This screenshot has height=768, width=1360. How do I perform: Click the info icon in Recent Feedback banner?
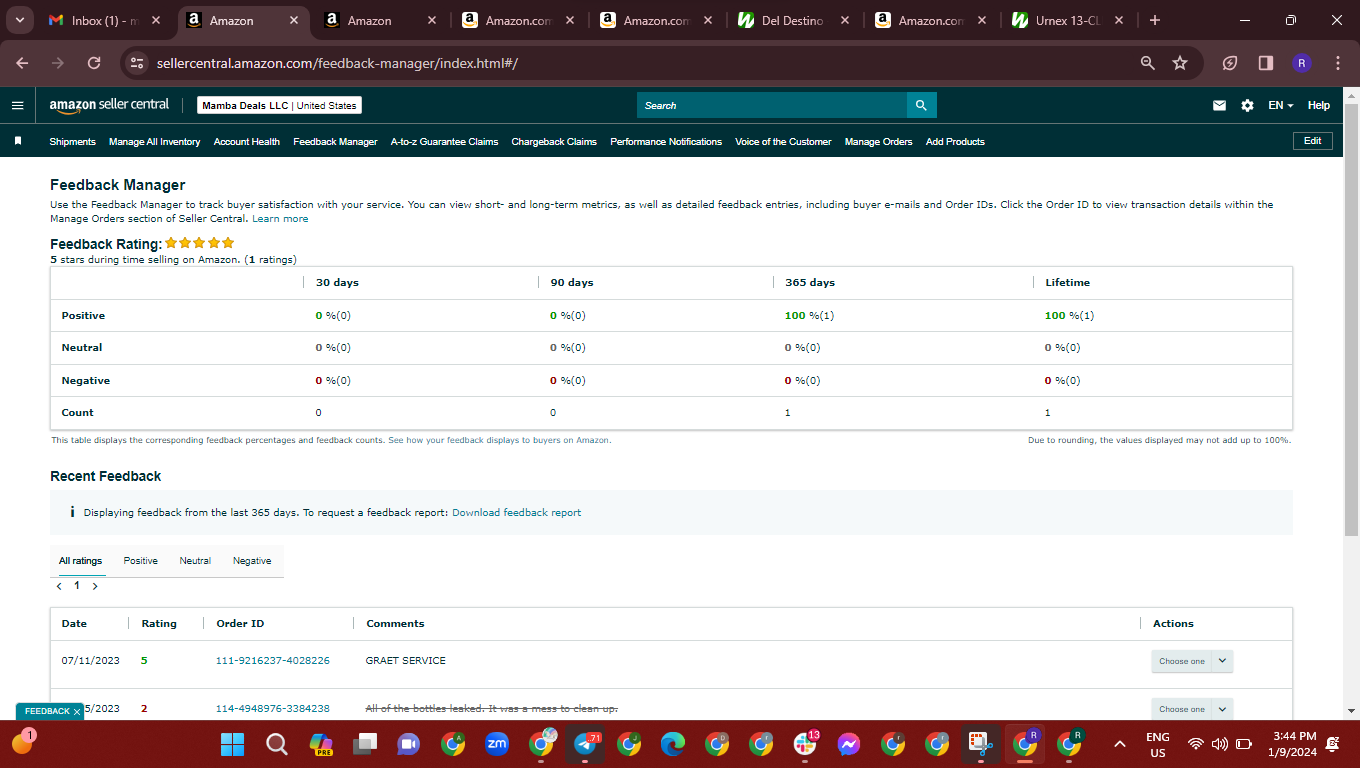[72, 512]
